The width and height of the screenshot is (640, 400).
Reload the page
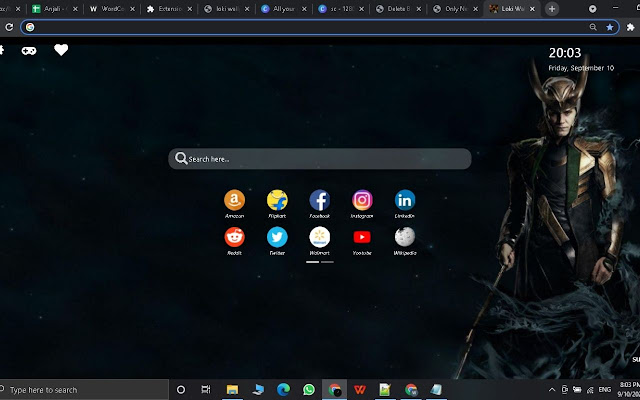click(9, 27)
